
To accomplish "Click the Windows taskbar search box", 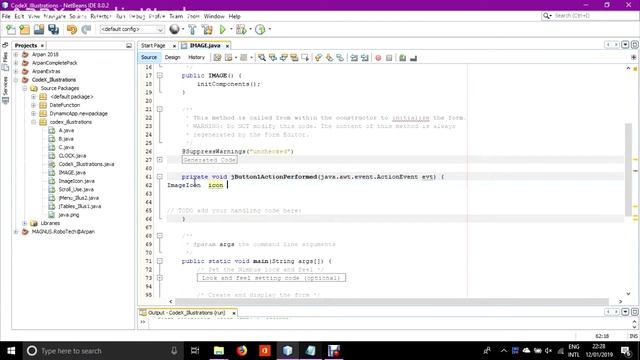I will coord(102,351).
